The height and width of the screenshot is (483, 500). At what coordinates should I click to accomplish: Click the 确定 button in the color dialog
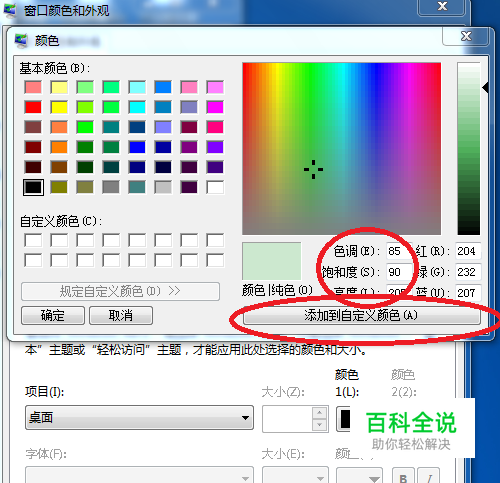coord(53,315)
